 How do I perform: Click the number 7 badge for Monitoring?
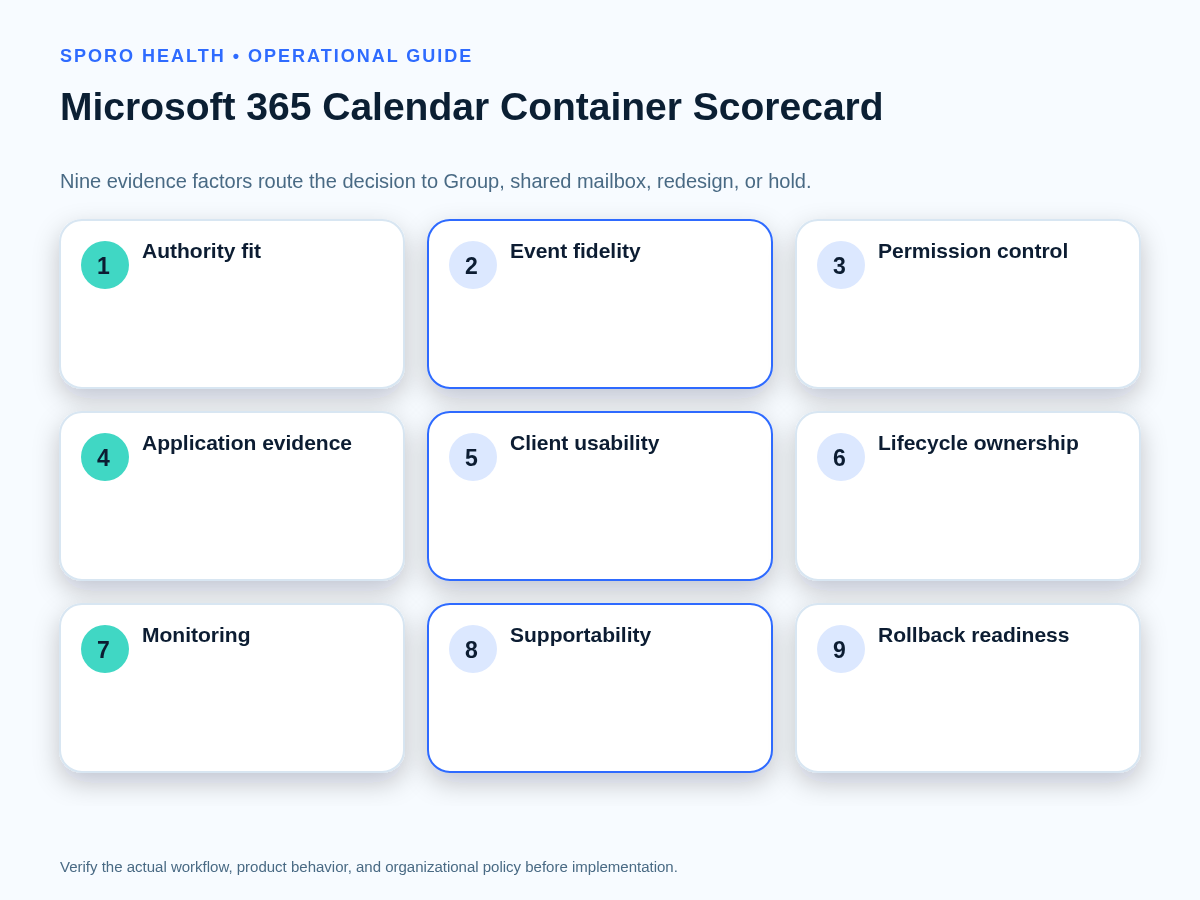[105, 649]
